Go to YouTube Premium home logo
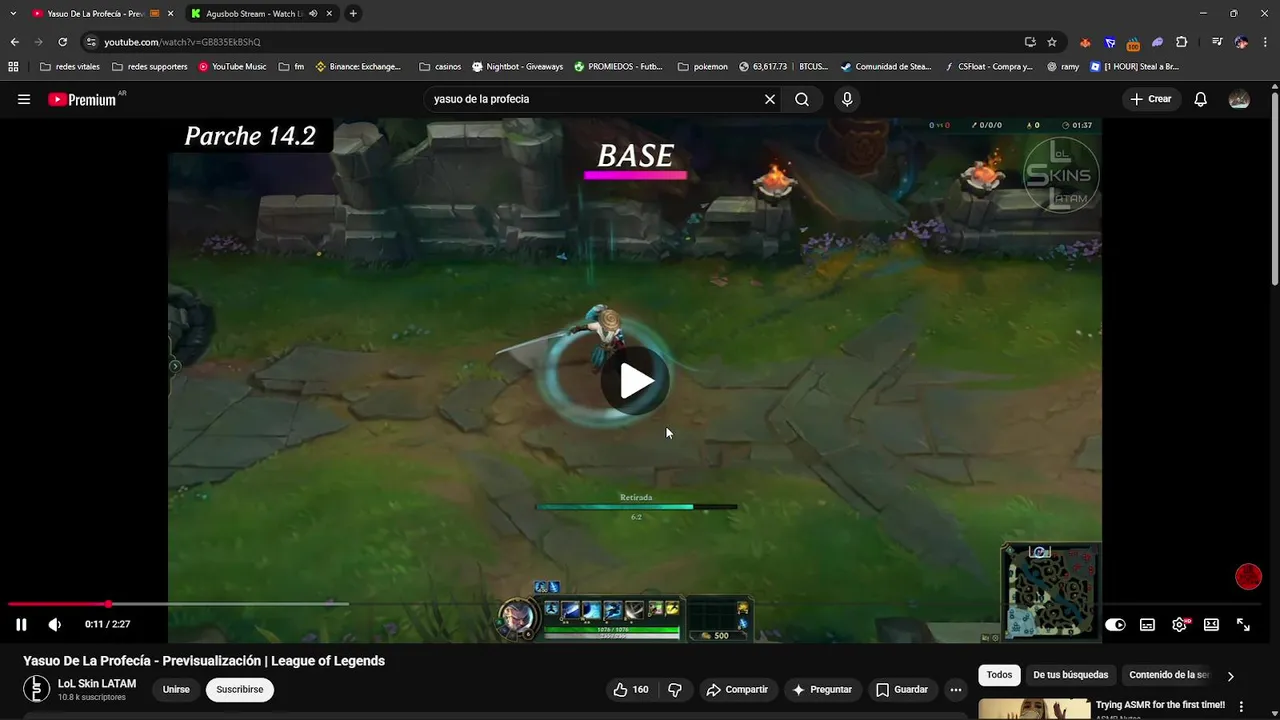Screen dimensions: 1280x720 pyautogui.click(x=82, y=99)
